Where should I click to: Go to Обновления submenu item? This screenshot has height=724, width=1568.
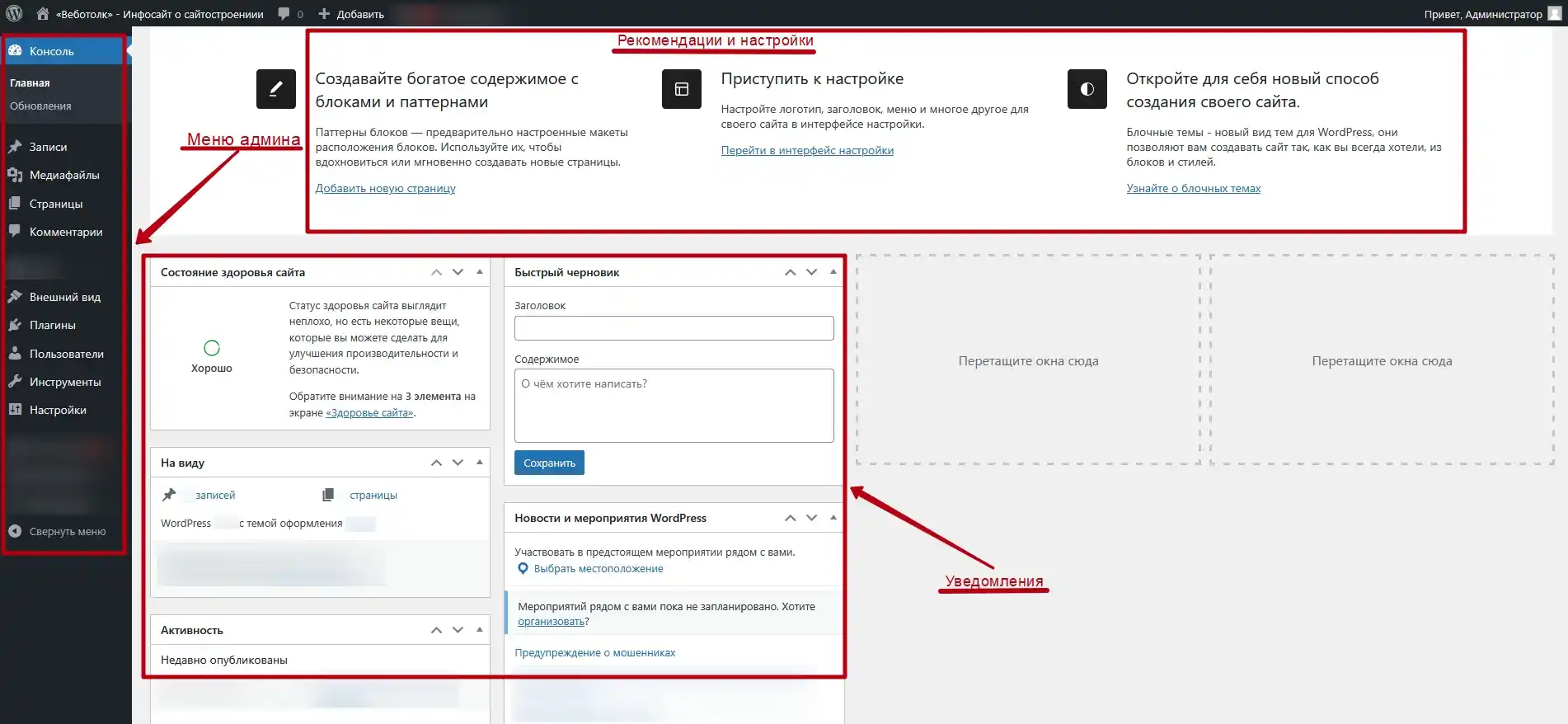pos(40,106)
